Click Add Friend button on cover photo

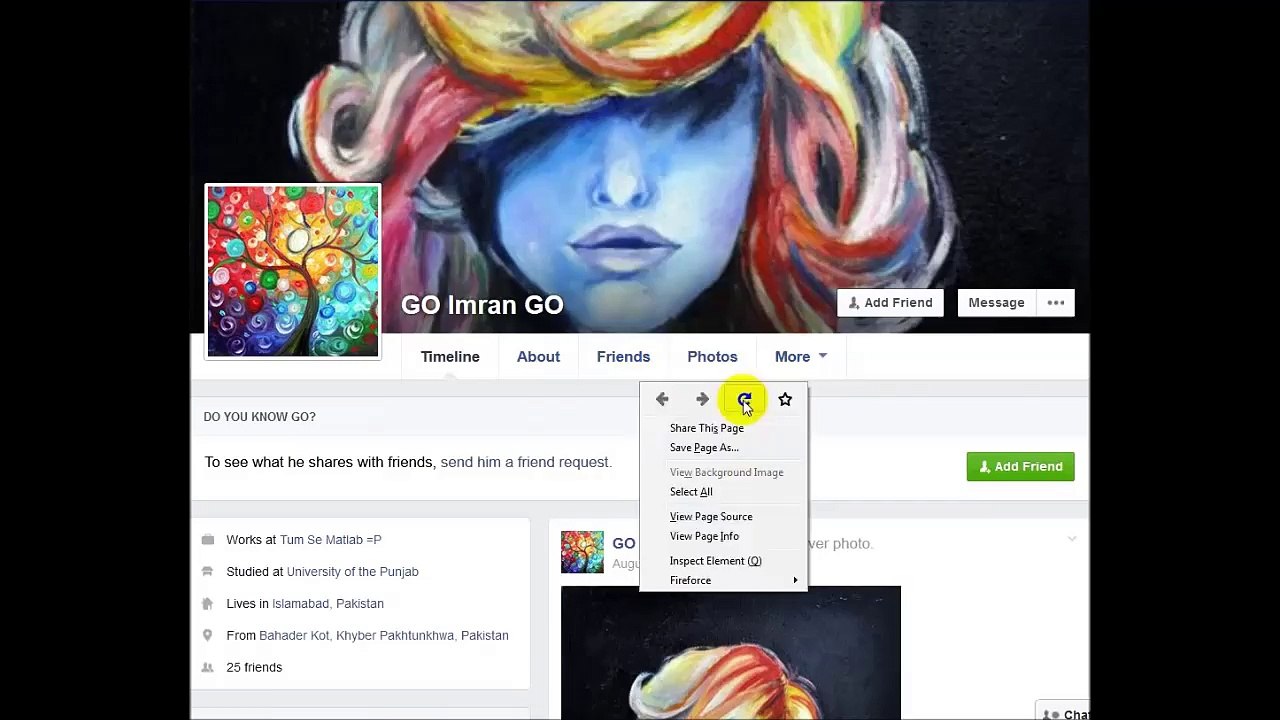[890, 303]
